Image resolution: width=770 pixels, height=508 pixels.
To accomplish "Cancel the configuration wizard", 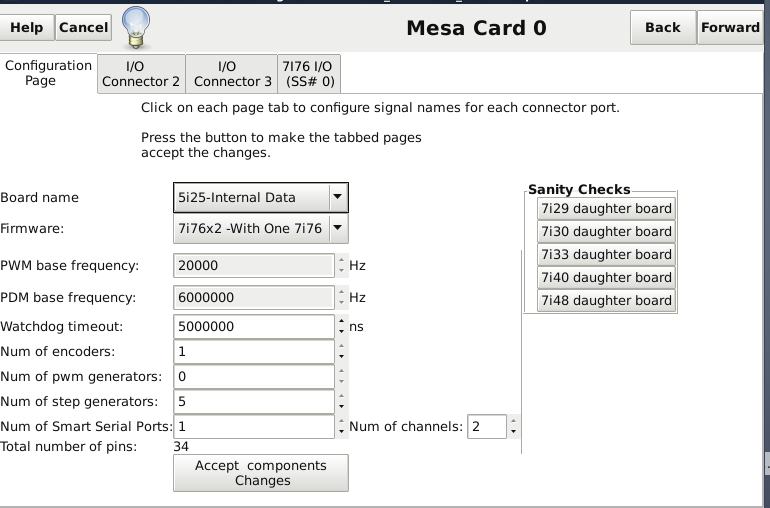I will click(x=83, y=28).
